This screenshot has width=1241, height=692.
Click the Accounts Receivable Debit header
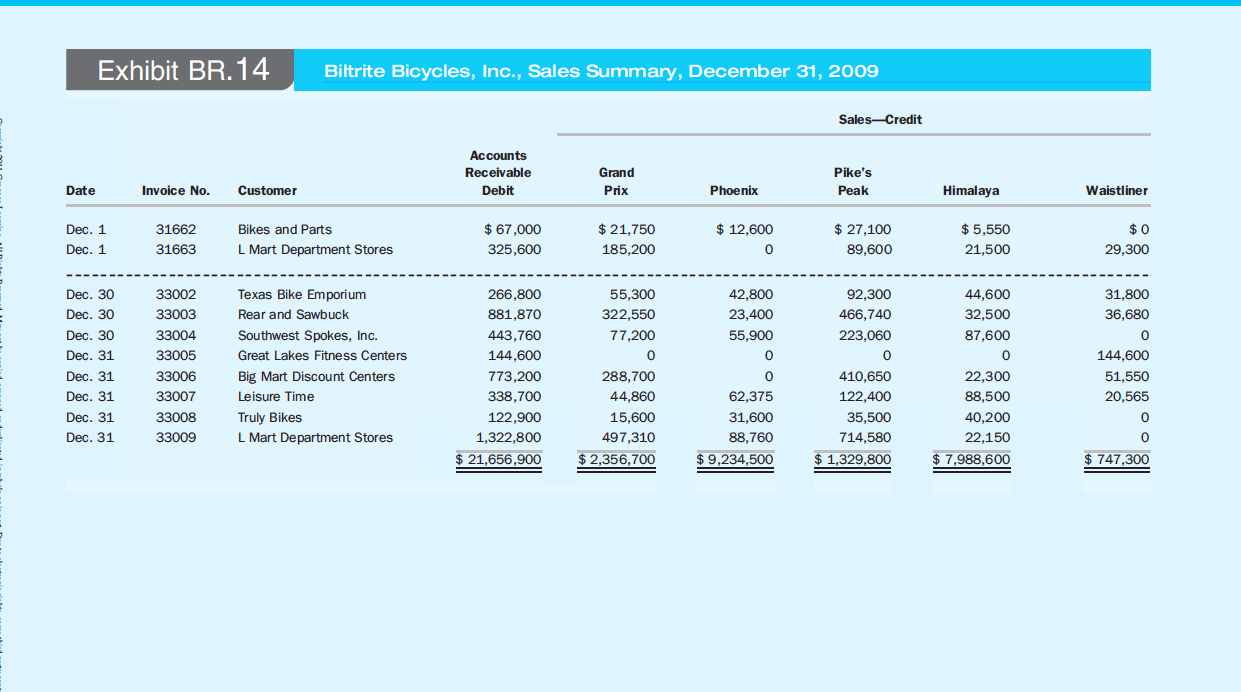click(498, 172)
